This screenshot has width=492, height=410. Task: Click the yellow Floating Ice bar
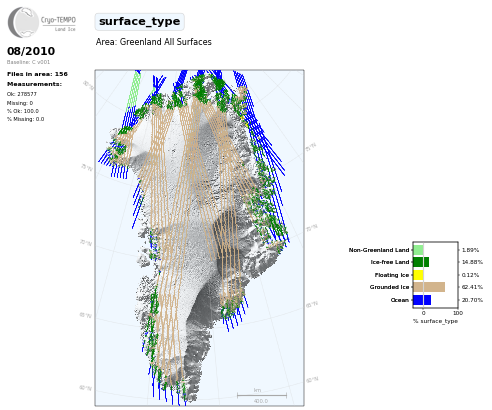418,275
